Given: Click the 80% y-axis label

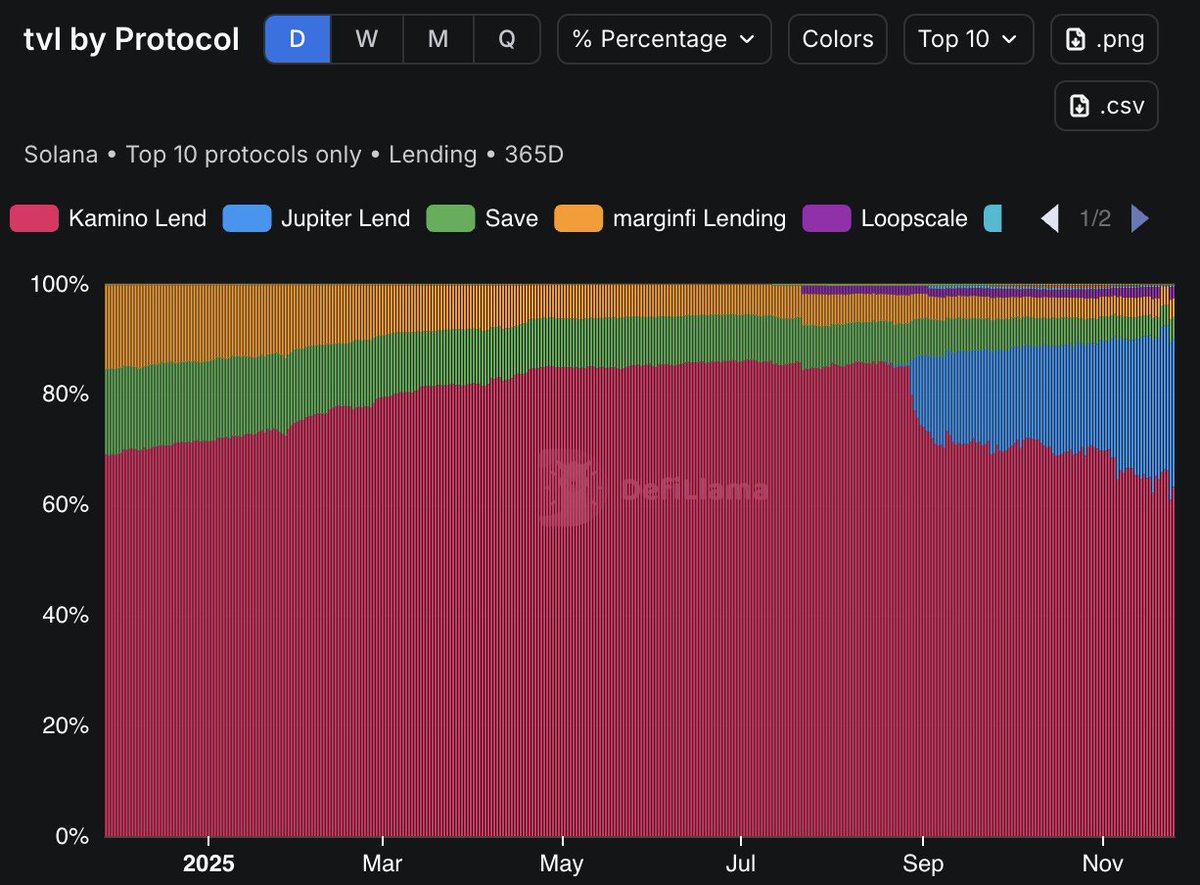Looking at the screenshot, I should pyautogui.click(x=67, y=394).
